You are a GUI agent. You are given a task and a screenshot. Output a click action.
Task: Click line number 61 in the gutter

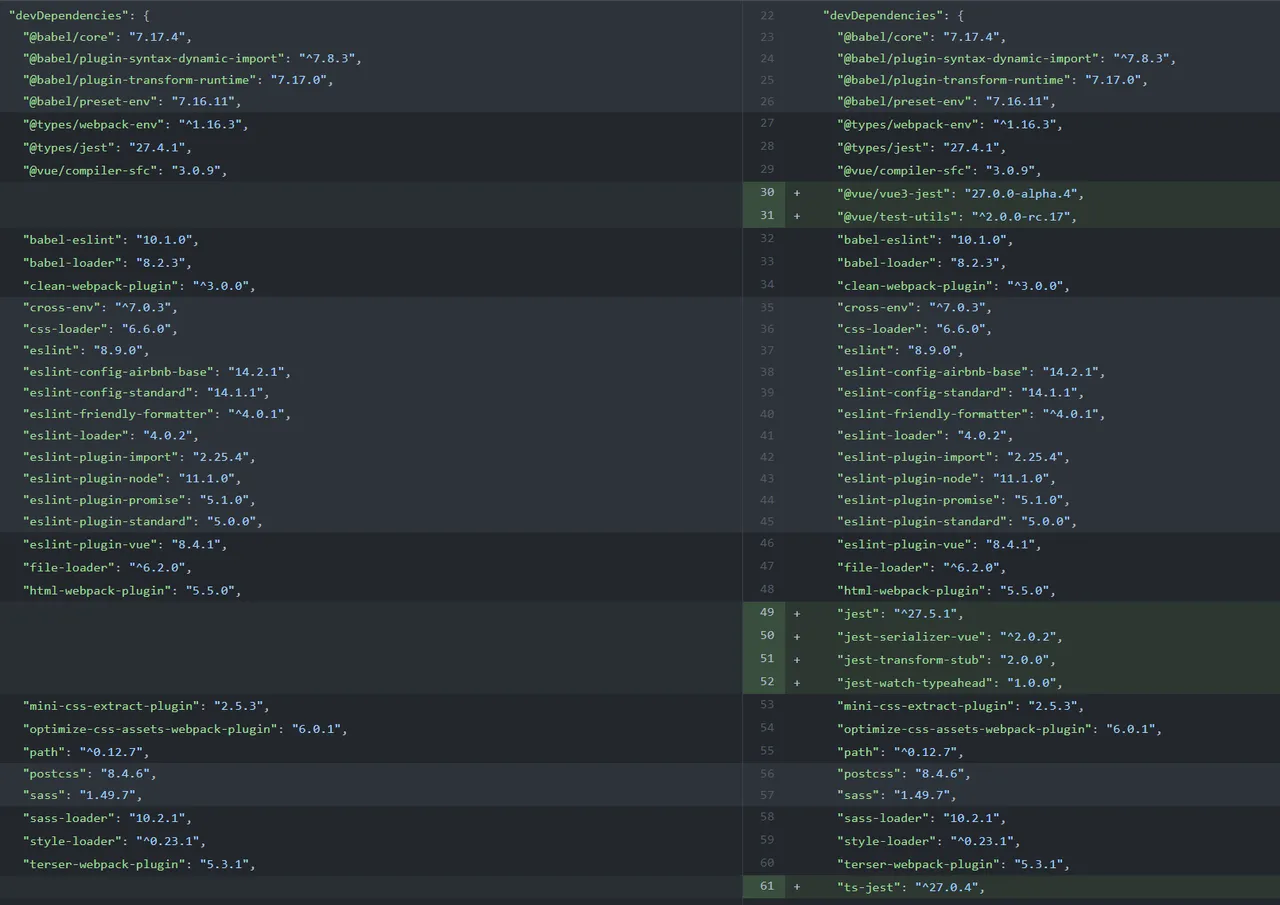tap(767, 886)
